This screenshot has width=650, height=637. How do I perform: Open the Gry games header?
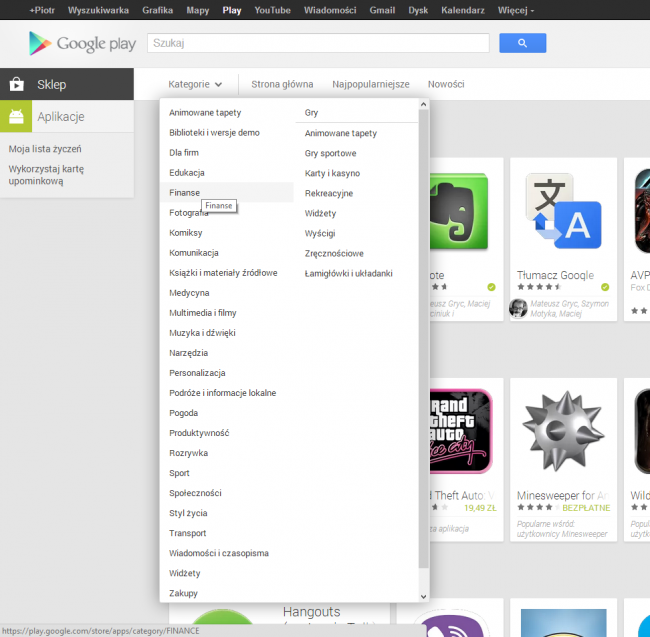click(x=311, y=113)
